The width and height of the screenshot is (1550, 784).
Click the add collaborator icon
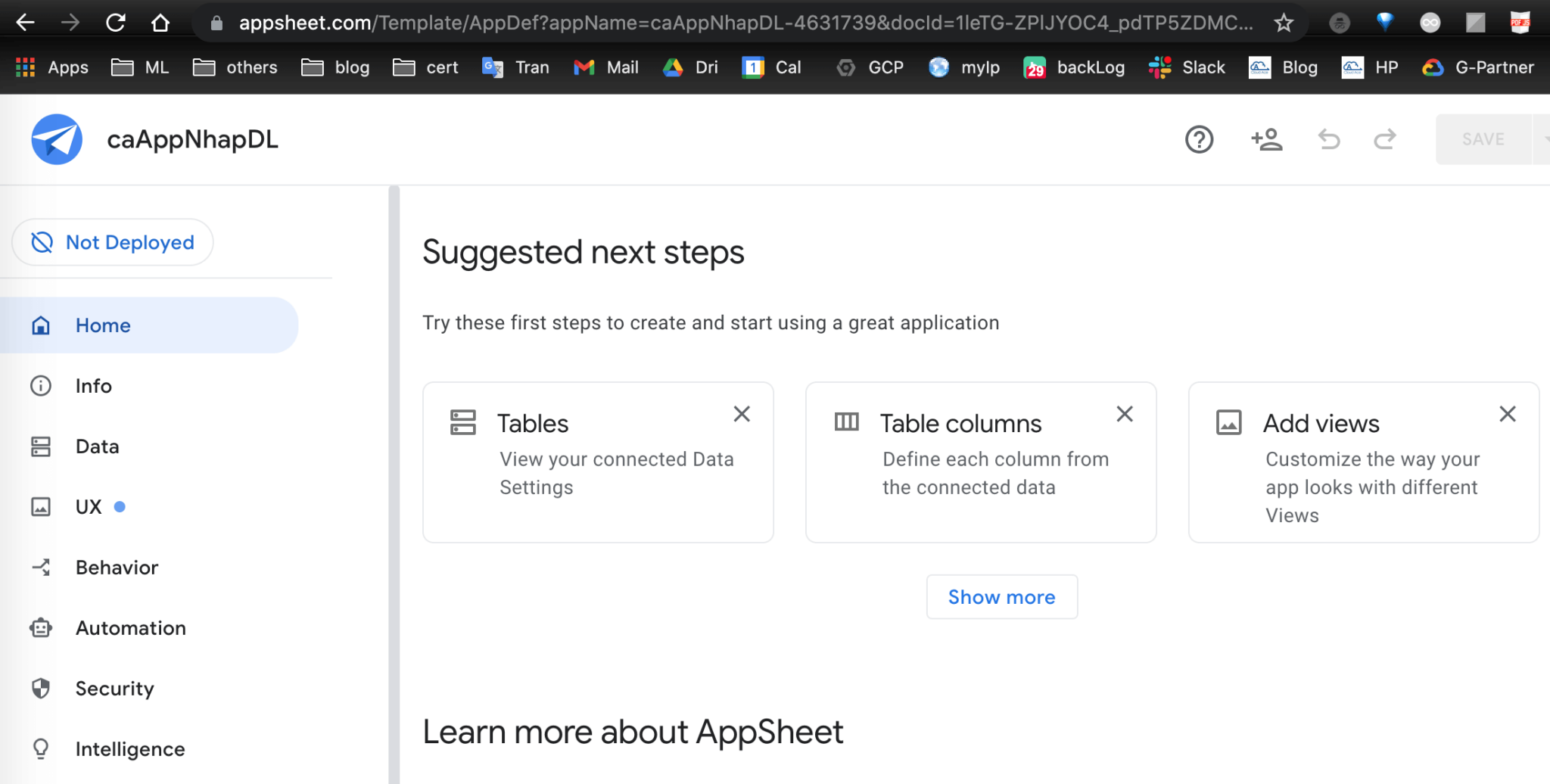tap(1266, 139)
